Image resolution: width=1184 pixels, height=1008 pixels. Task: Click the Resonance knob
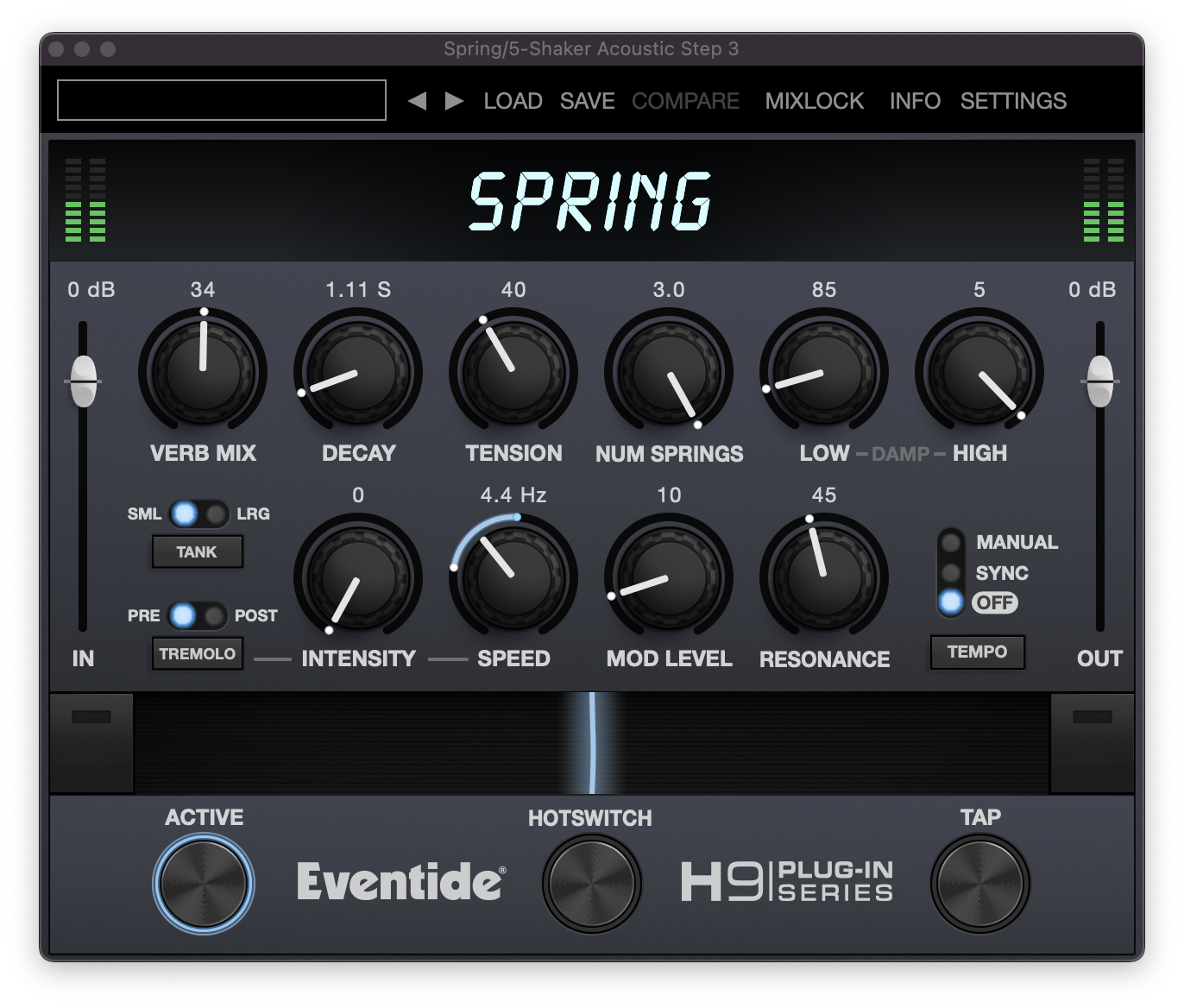pos(824,576)
